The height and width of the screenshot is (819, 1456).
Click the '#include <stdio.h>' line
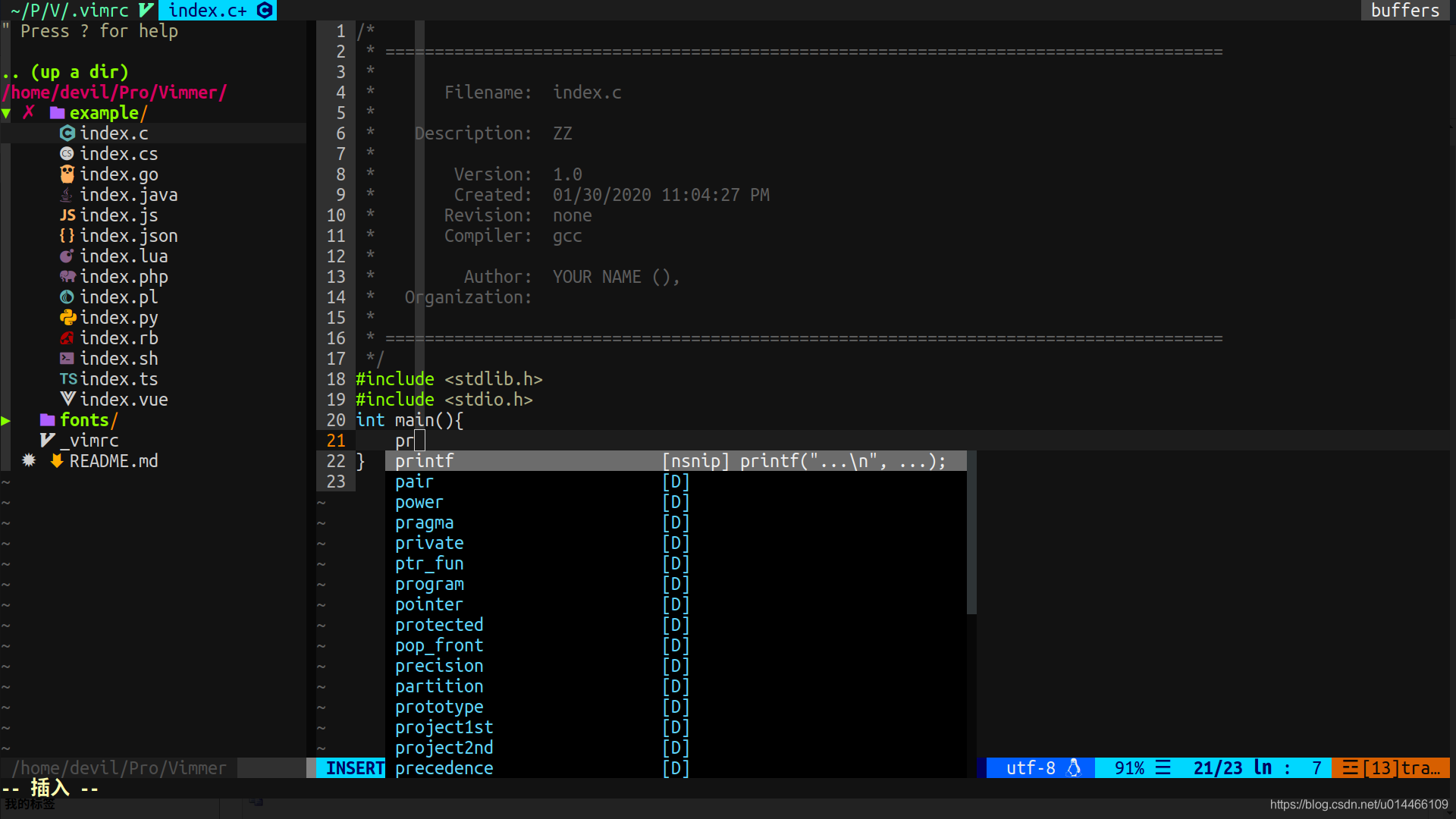point(444,400)
